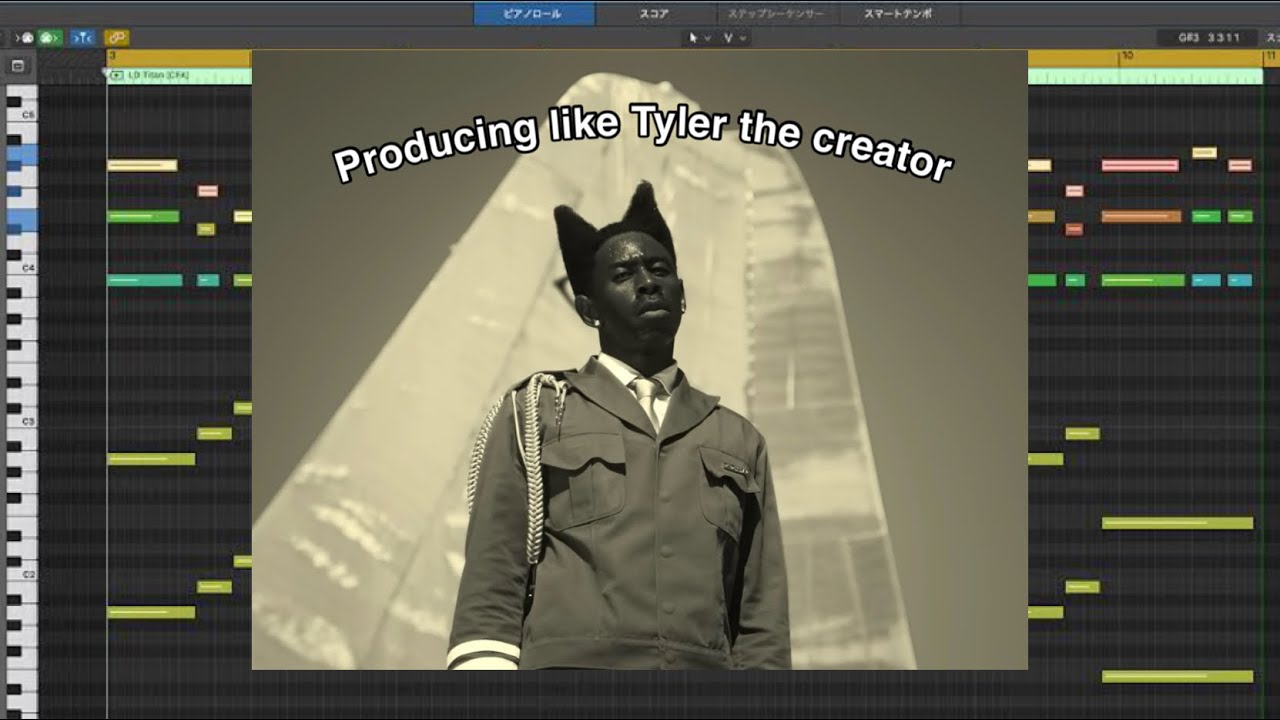Select the bright green note at bar 3 above C4
This screenshot has width=1280, height=720.
point(143,216)
